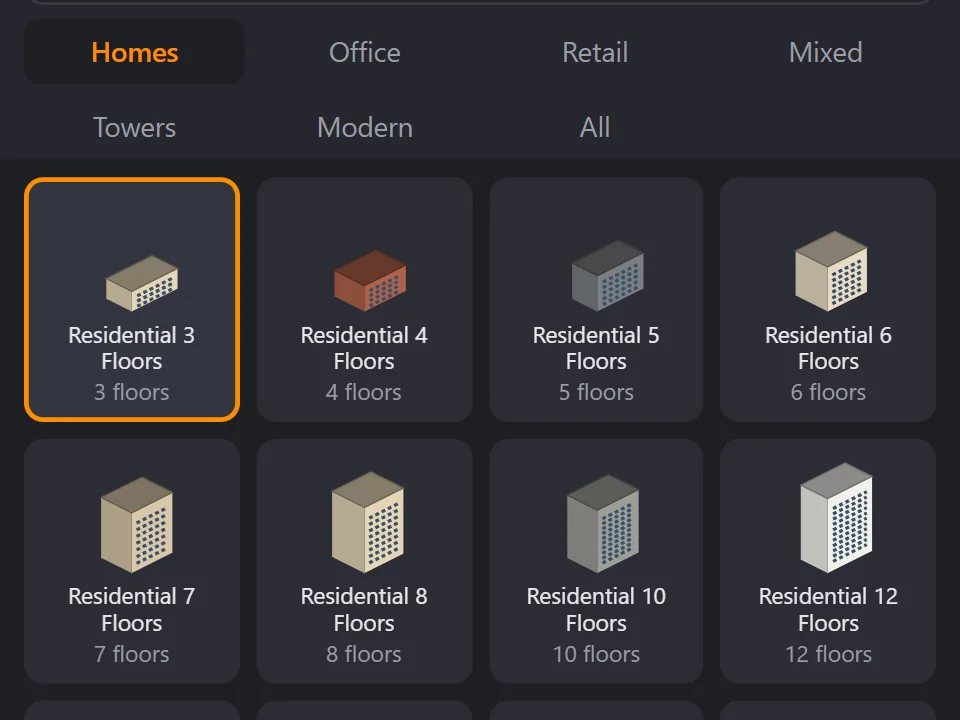Image resolution: width=960 pixels, height=720 pixels.
Task: Switch to the Modern buildings tab
Action: [x=365, y=127]
